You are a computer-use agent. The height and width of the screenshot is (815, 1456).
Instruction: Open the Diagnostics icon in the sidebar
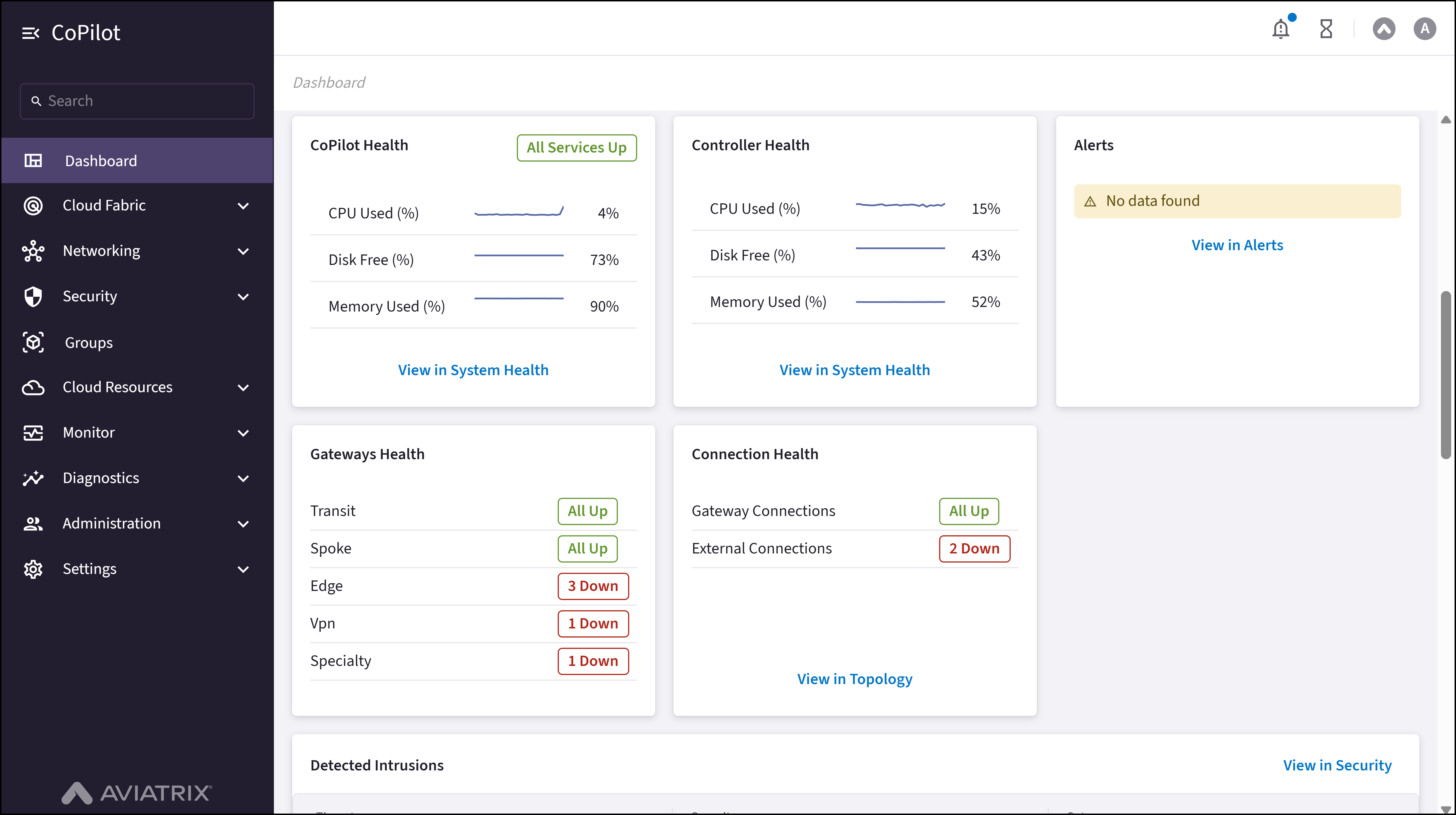coord(33,478)
